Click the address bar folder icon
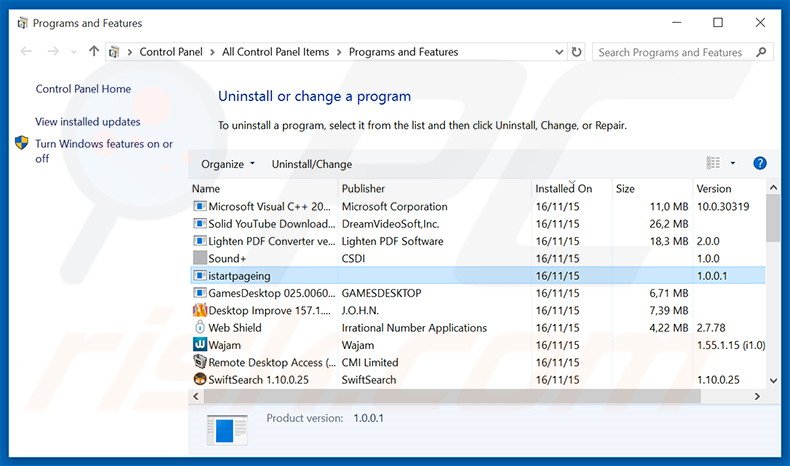The height and width of the screenshot is (466, 790). pos(114,52)
